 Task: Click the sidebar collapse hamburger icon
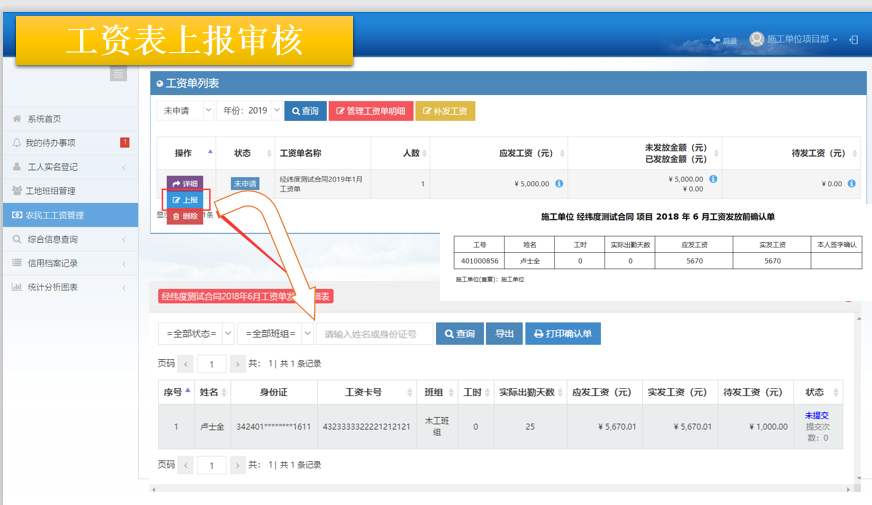(119, 74)
